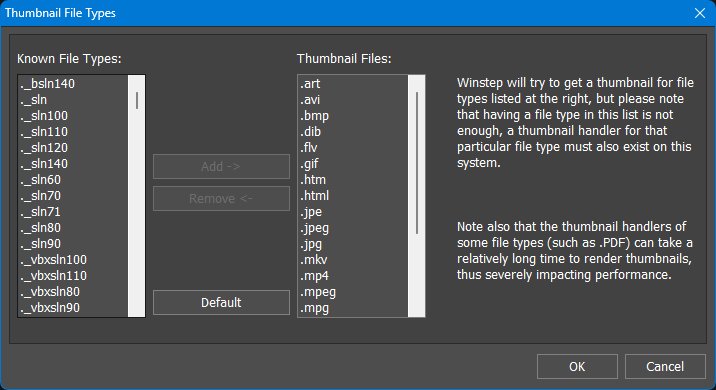Select ._sln100 in the list

73,116
